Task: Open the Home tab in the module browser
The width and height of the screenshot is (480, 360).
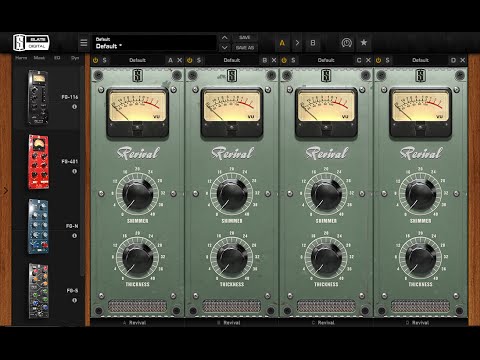Action: (21, 58)
